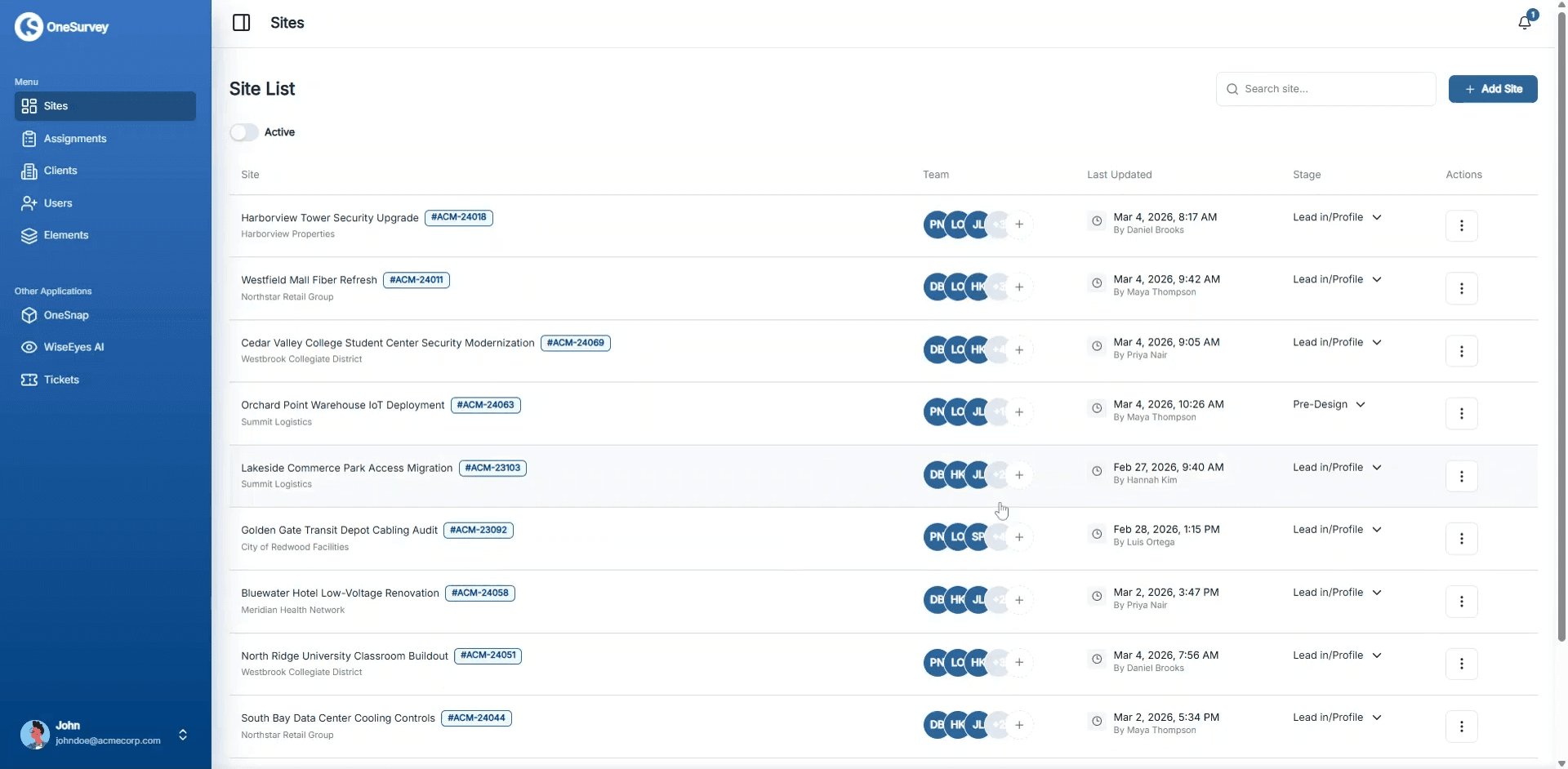This screenshot has height=769, width=1568.
Task: Click the Add Site button
Action: pos(1493,89)
